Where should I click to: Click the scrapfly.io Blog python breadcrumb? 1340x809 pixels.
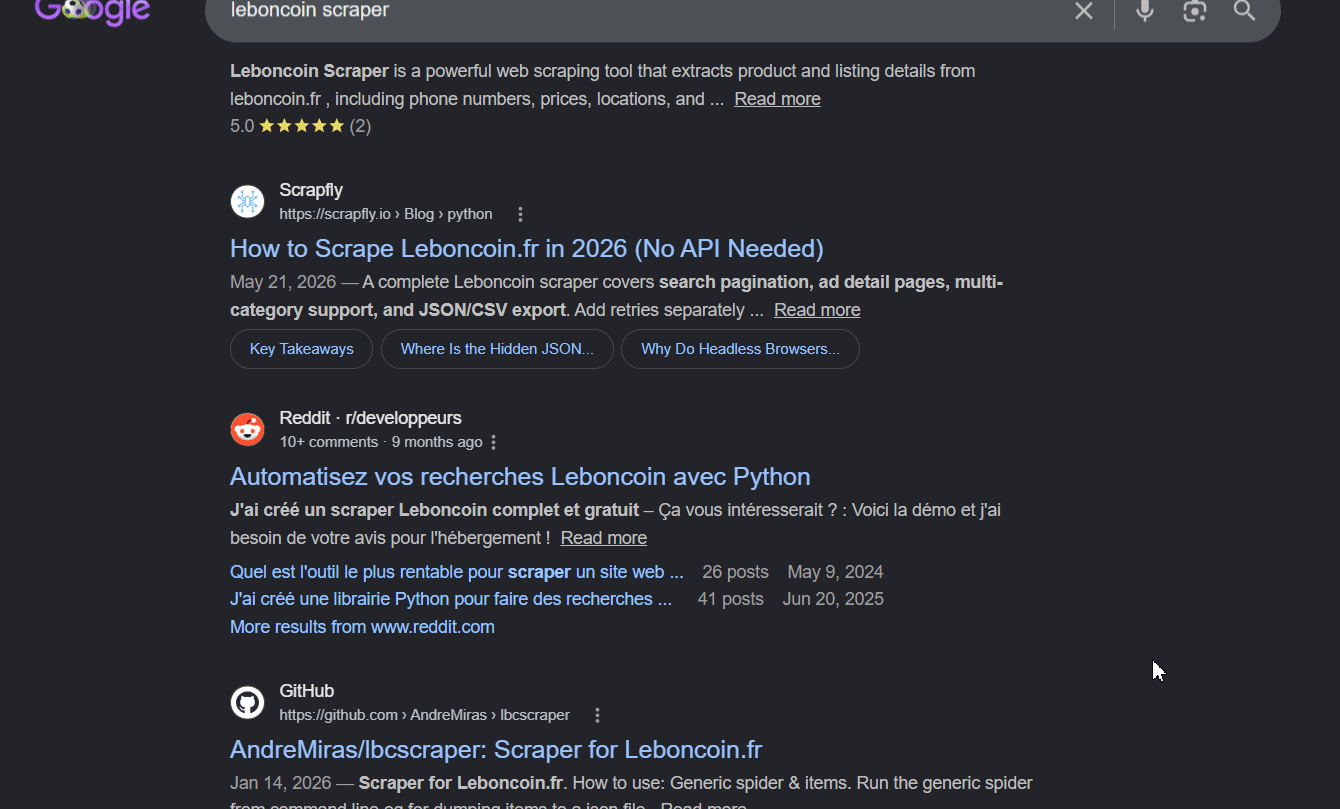pos(386,214)
